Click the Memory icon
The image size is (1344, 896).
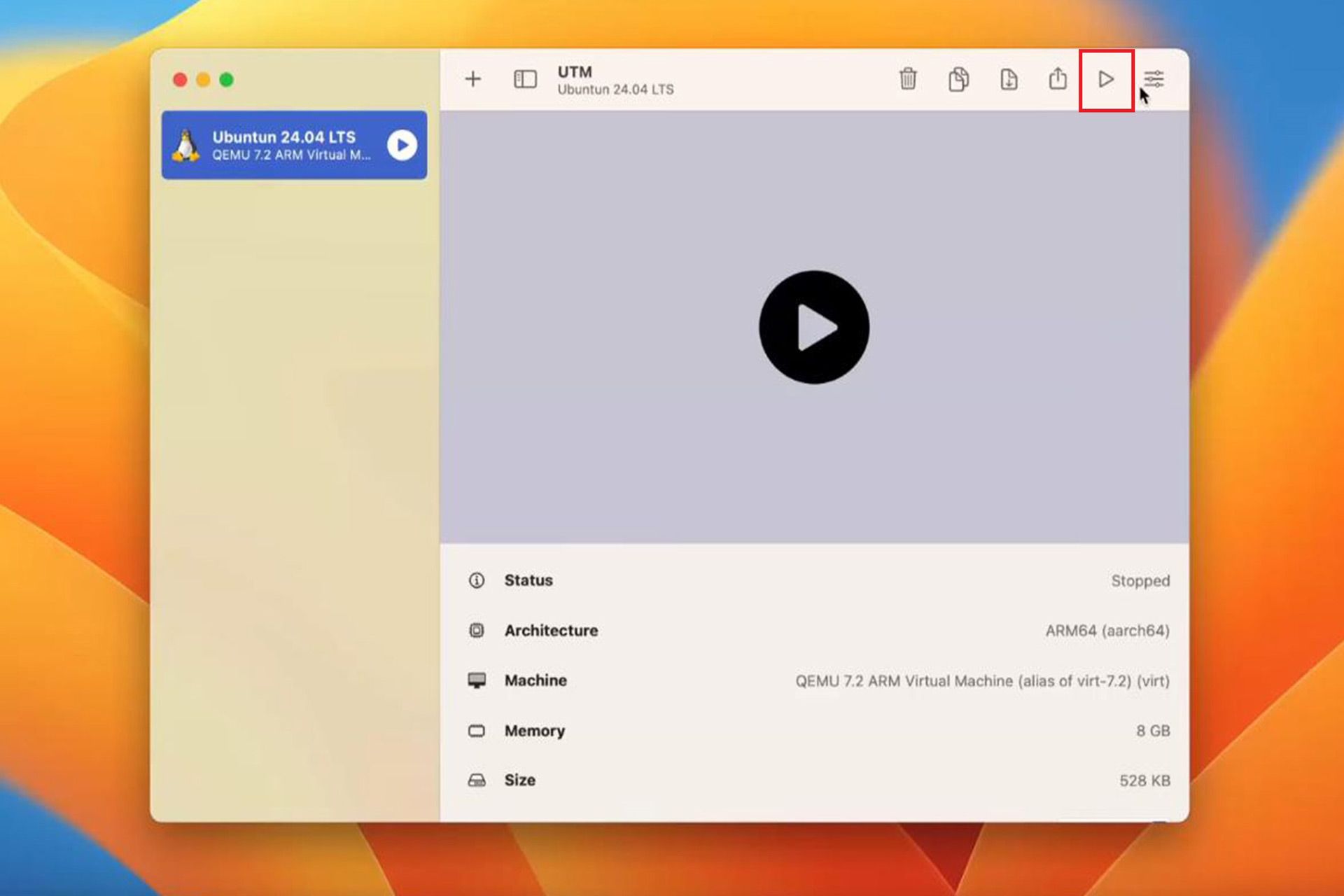click(477, 731)
